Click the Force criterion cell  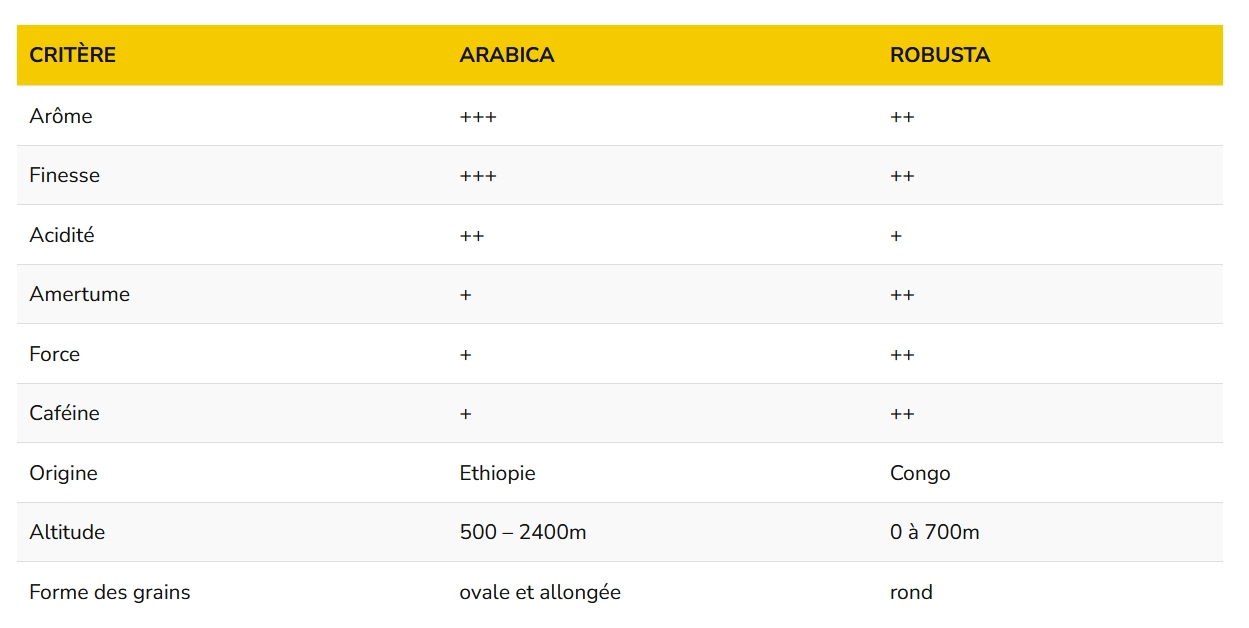pos(55,354)
